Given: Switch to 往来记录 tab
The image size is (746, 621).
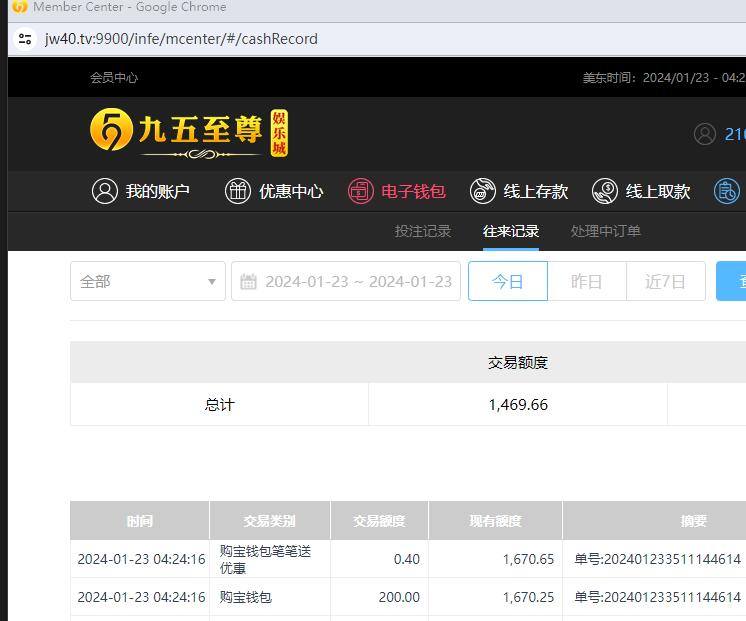Looking at the screenshot, I should 510,231.
